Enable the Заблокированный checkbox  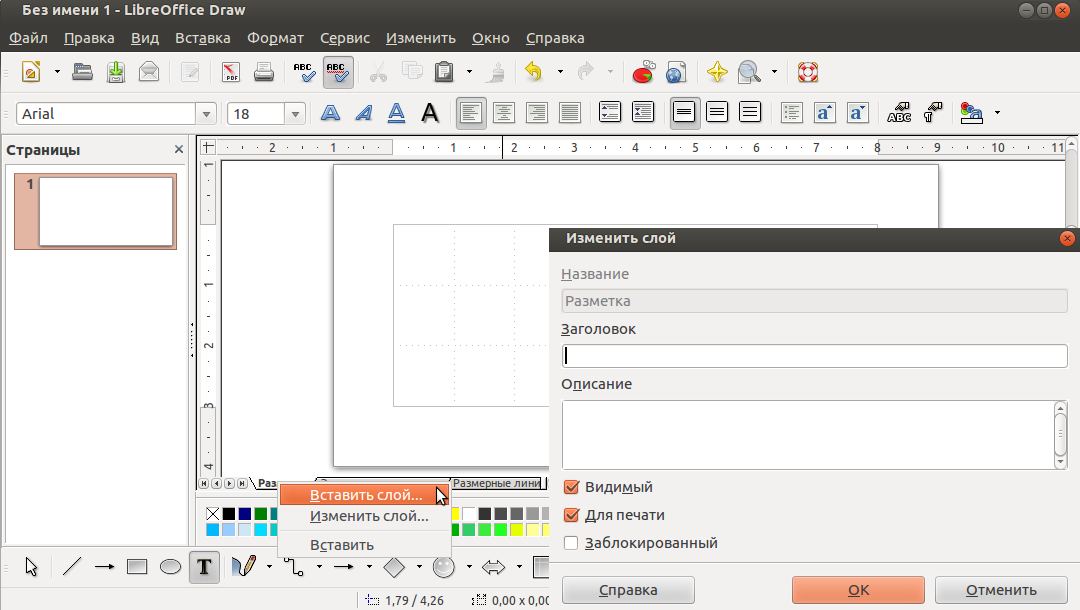click(572, 543)
